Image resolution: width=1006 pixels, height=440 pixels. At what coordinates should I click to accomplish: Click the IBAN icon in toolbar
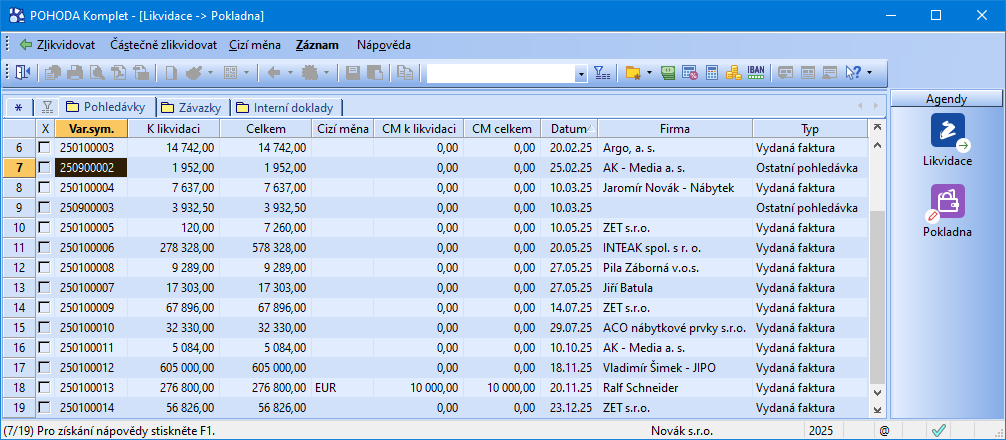[x=756, y=73]
